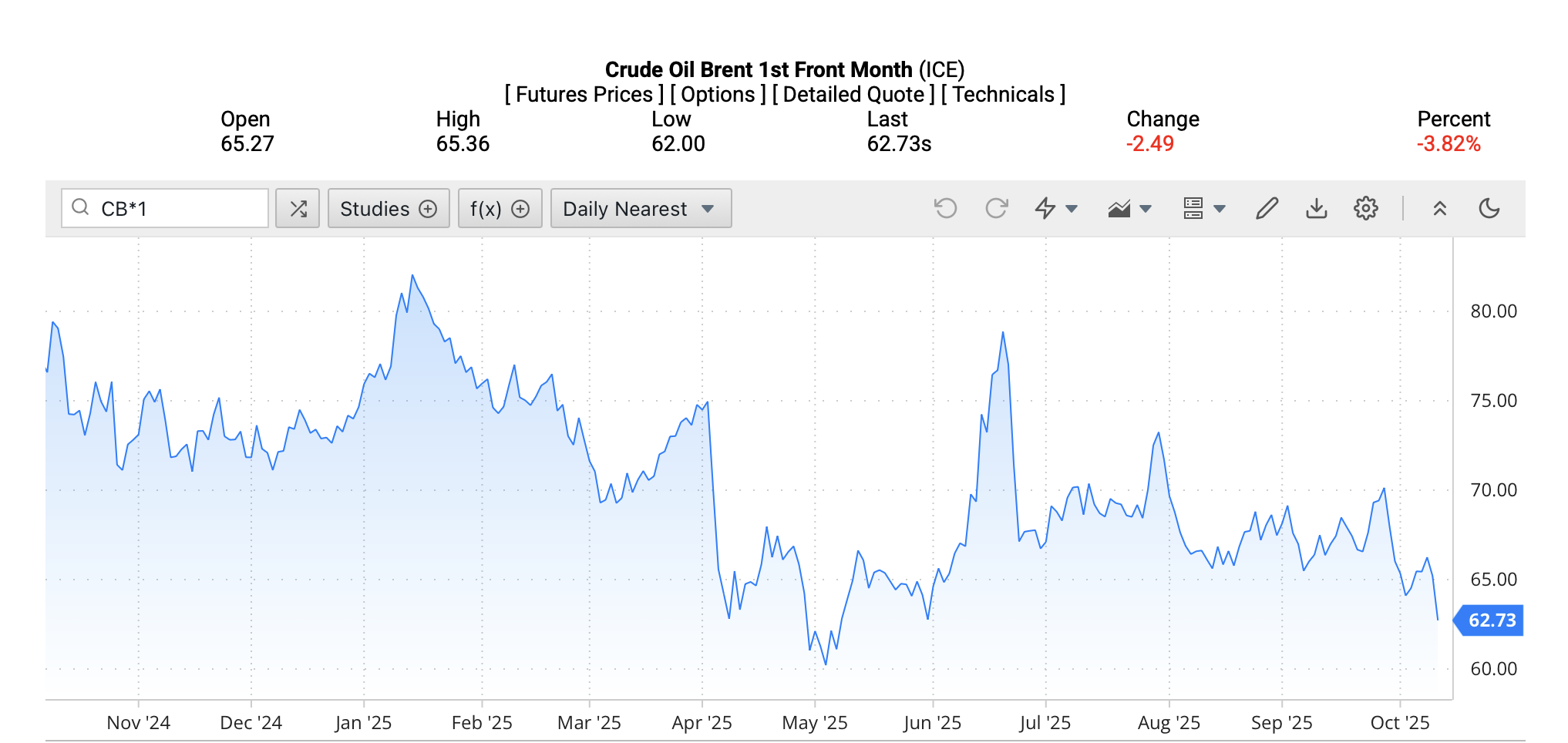Image resolution: width=1568 pixels, height=743 pixels.
Task: Click the undo arrow icon
Action: (945, 208)
